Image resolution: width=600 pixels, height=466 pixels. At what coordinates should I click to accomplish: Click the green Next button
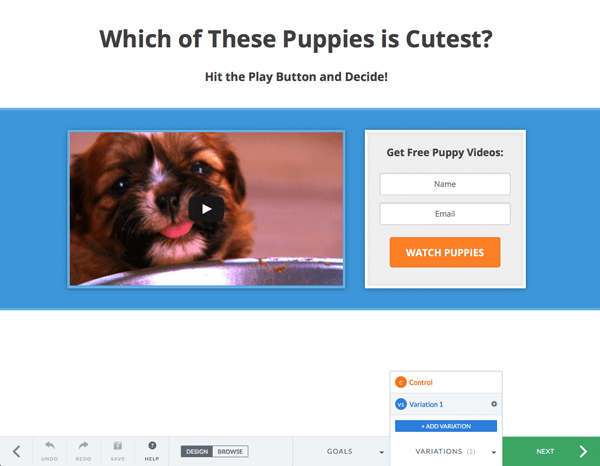coord(551,451)
